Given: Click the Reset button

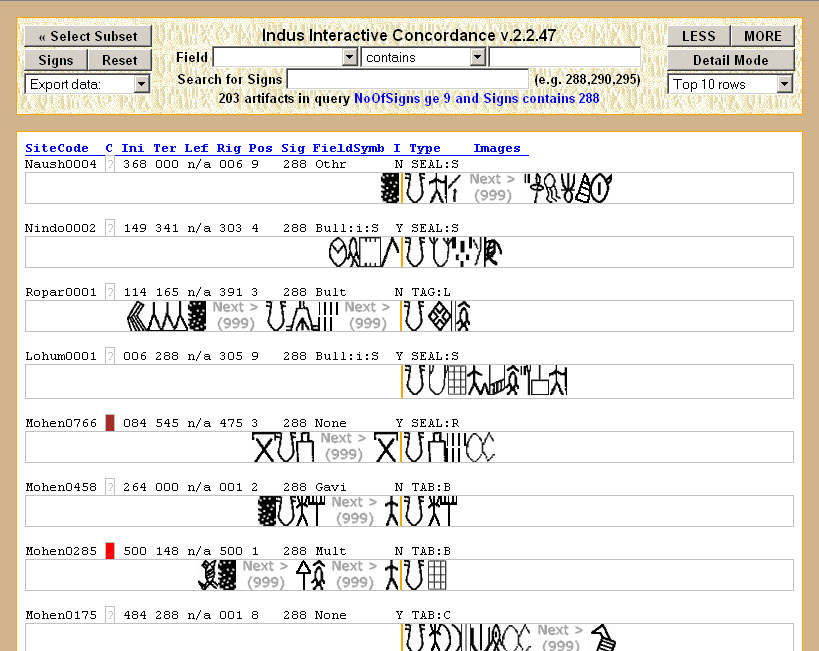Looking at the screenshot, I should [x=120, y=60].
